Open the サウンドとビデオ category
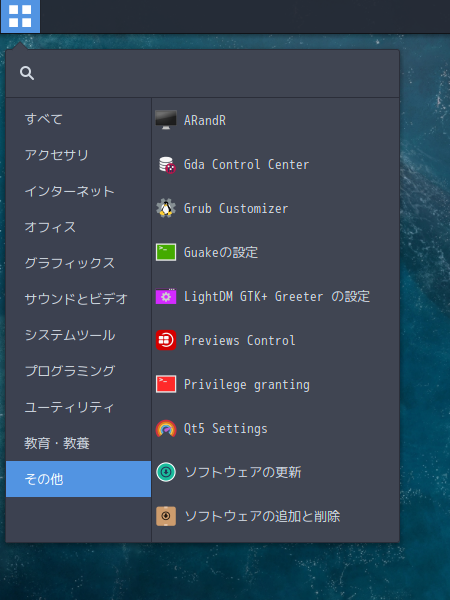This screenshot has height=600, width=450. pos(76,299)
